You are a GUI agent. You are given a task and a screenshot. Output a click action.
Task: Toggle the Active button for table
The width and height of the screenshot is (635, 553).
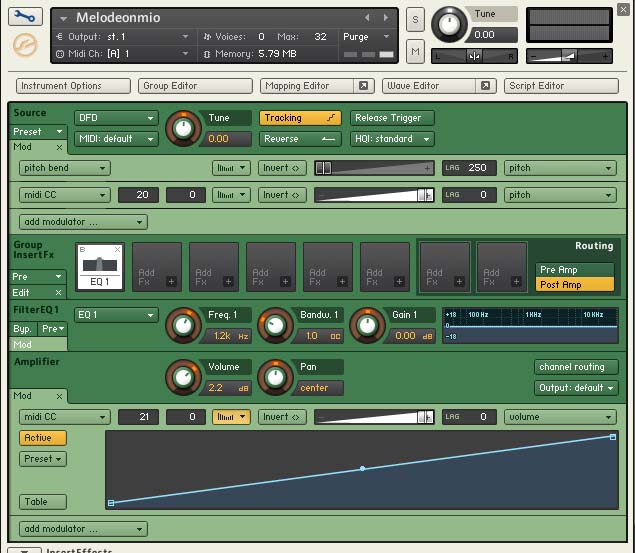coord(43,438)
